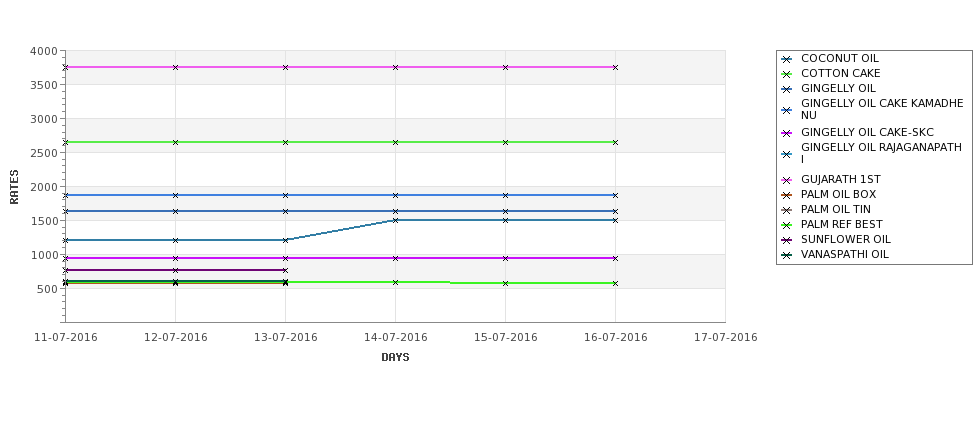Click green 2650 line point on 13-07-2016
Screen dimensions: 975x429
(x=285, y=142)
